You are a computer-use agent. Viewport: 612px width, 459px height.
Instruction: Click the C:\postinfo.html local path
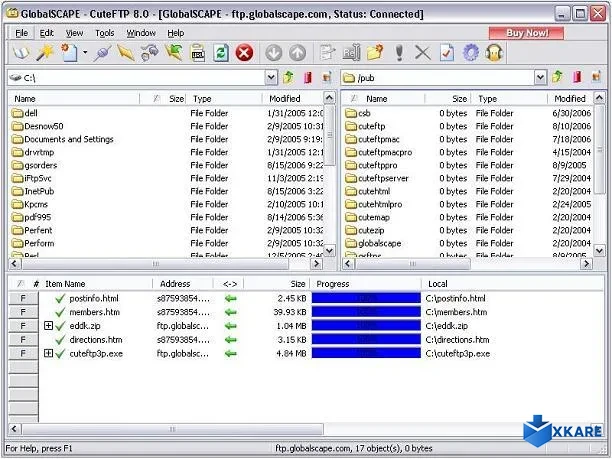click(455, 298)
